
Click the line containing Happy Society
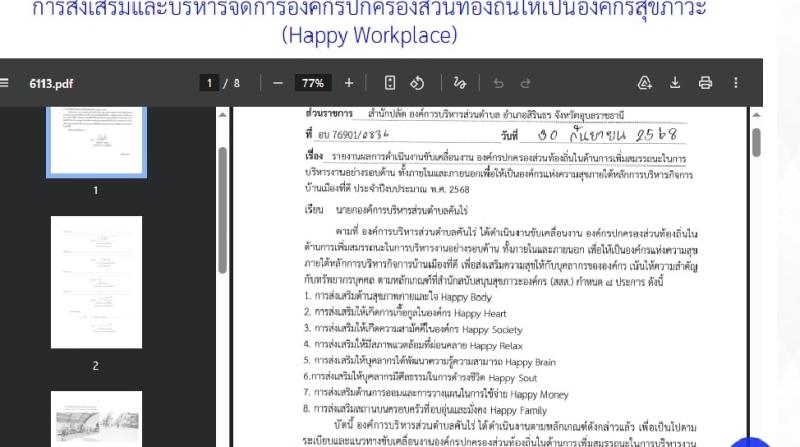pos(413,330)
